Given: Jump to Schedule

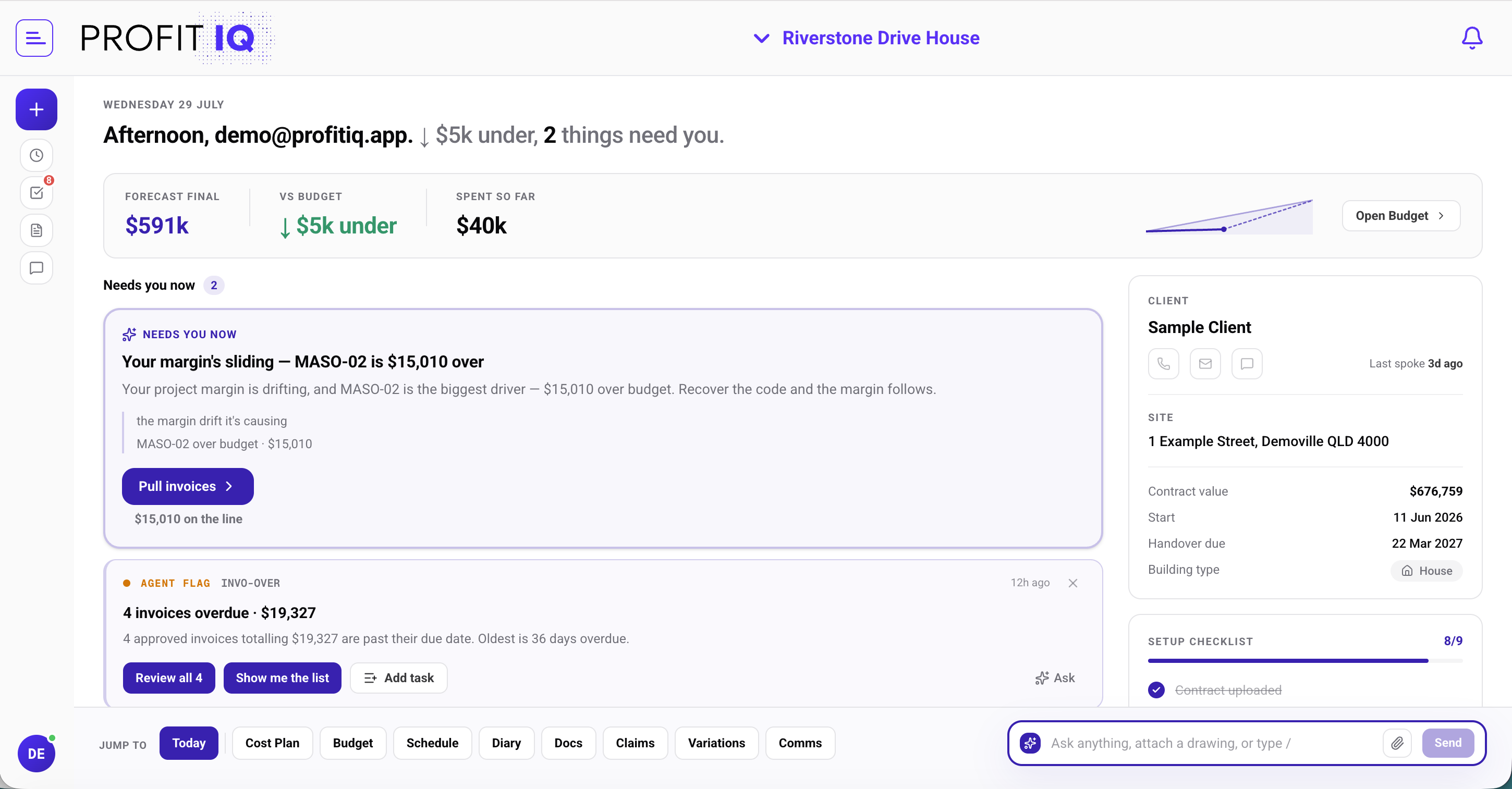Looking at the screenshot, I should tap(433, 743).
